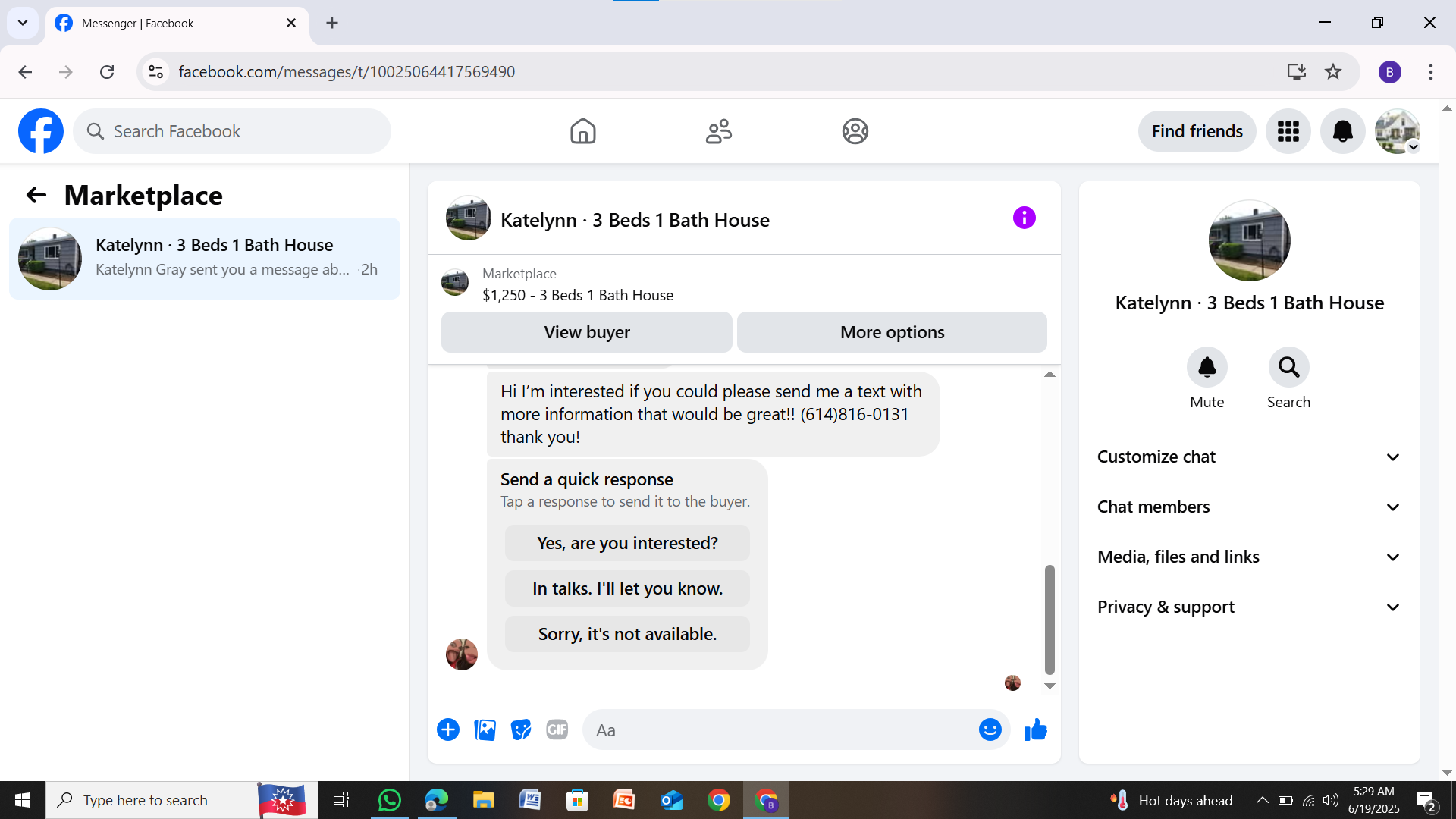Open the Friends tab in the top navigation
The width and height of the screenshot is (1456, 819).
point(718,131)
